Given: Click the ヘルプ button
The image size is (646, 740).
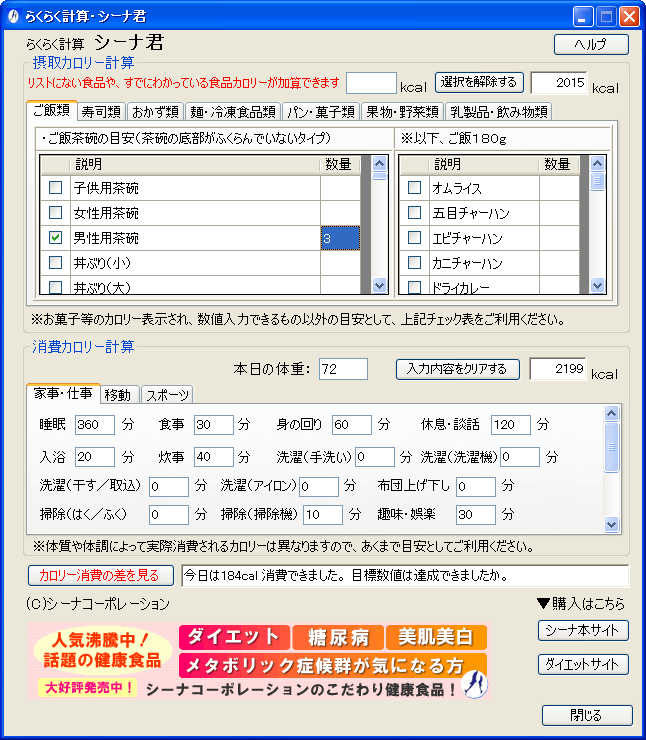Looking at the screenshot, I should point(591,44).
